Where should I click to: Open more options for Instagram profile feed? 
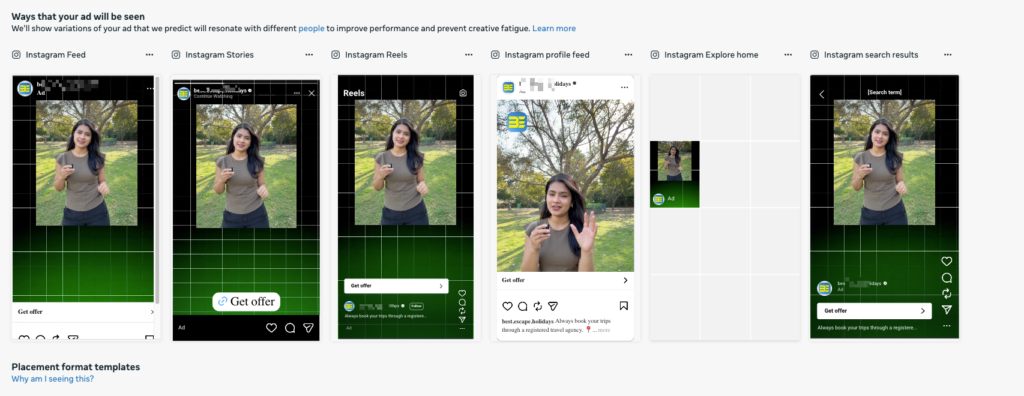click(628, 55)
